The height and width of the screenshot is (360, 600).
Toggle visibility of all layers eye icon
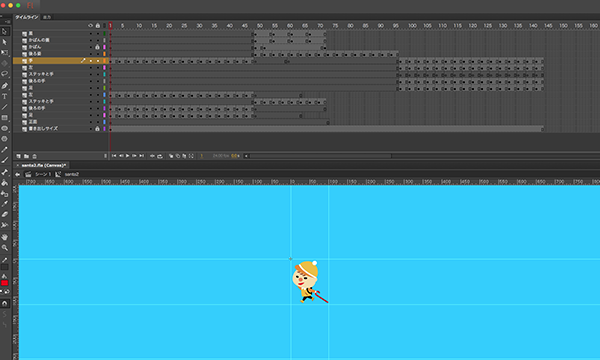coord(90,26)
